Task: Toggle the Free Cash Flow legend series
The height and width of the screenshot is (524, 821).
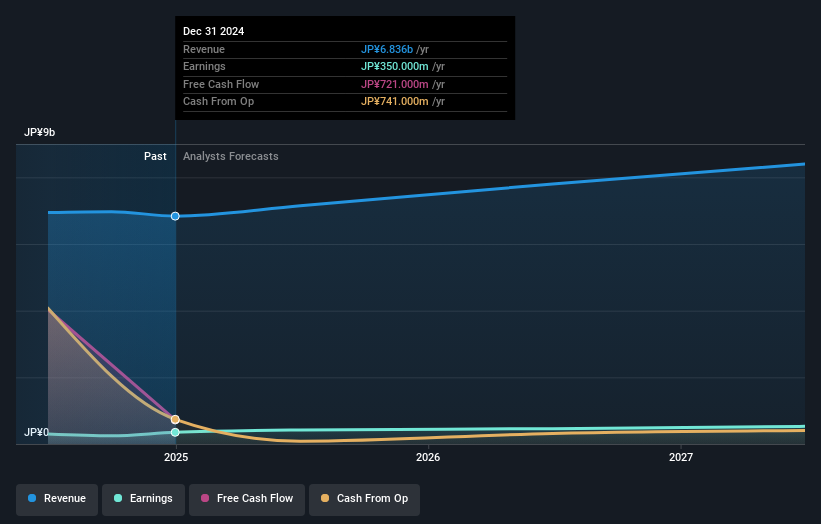Action: pos(247,499)
